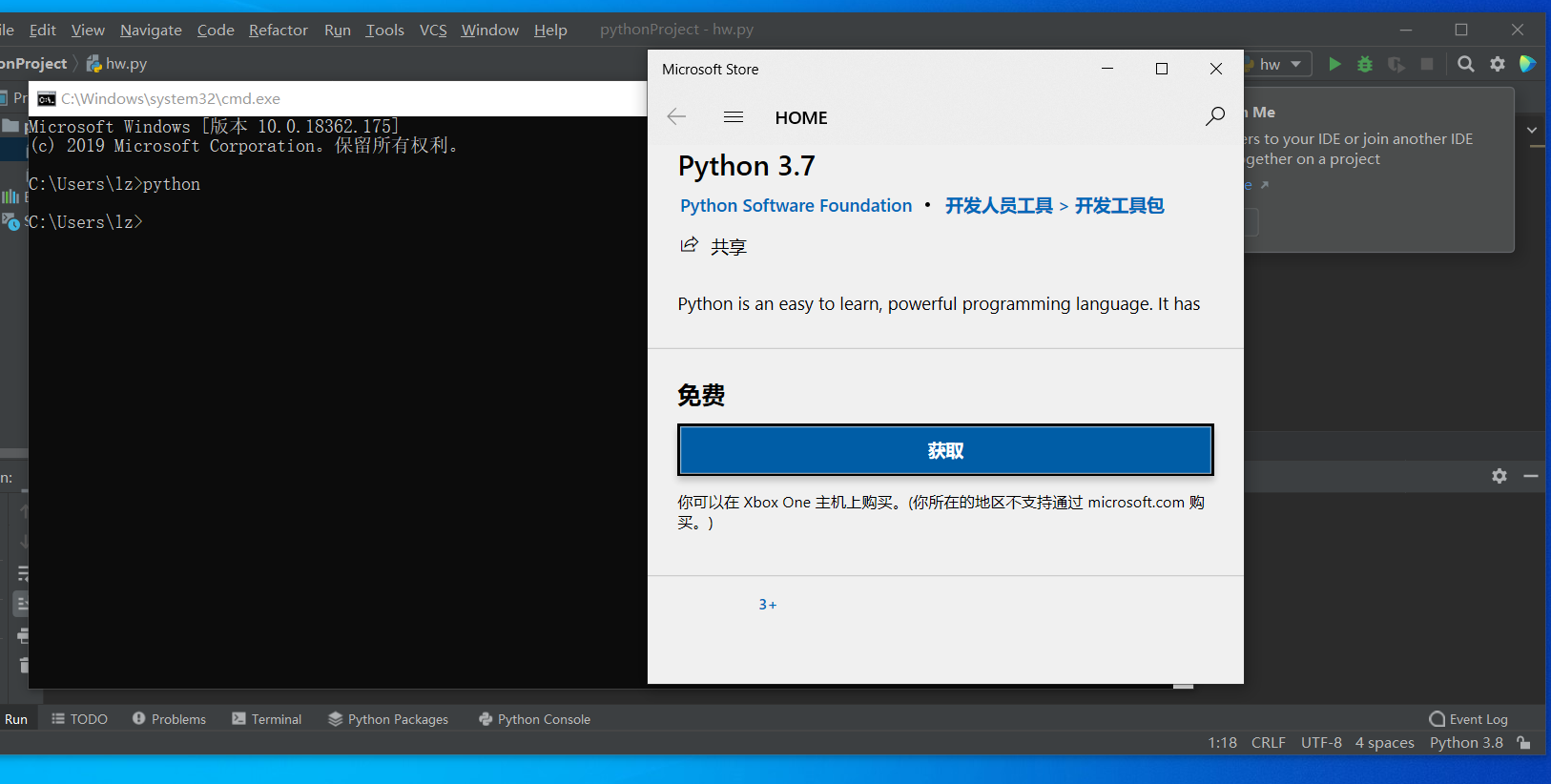Hide the Run tool window with the minus icon

coord(1531,476)
